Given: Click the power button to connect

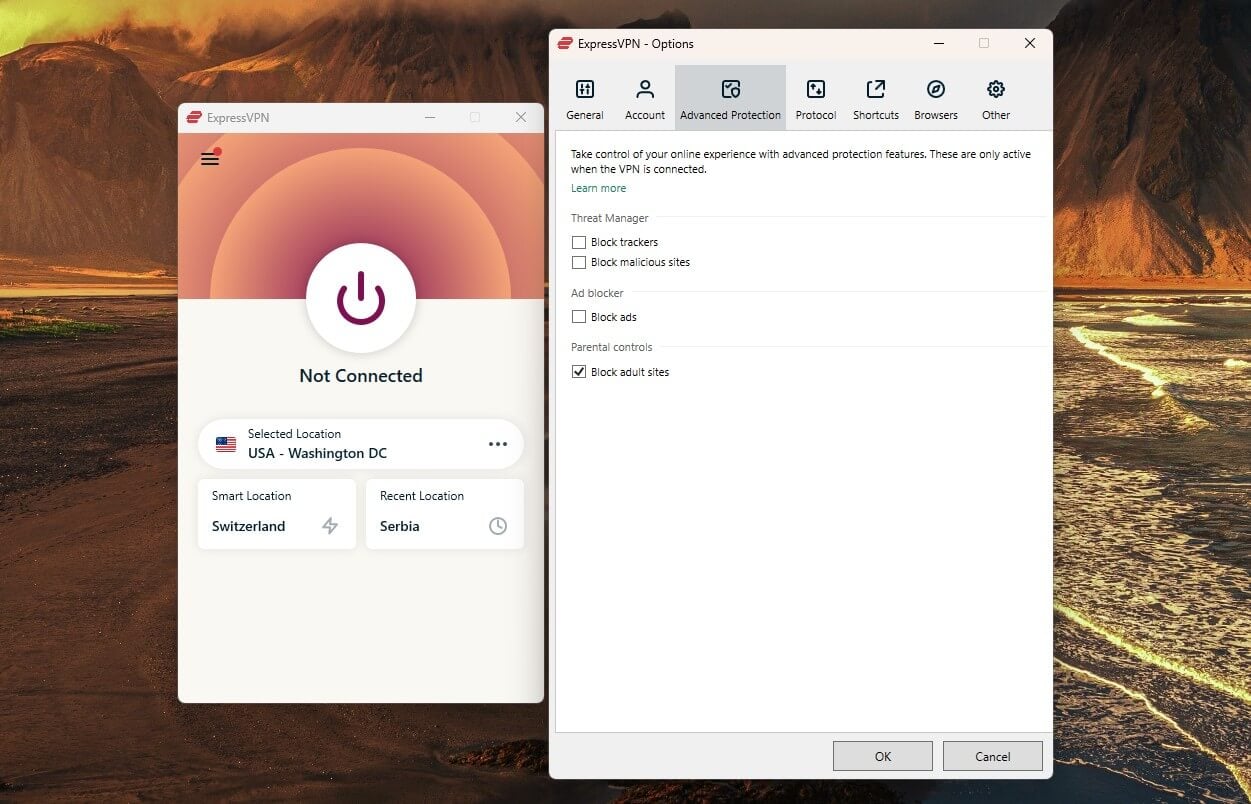Looking at the screenshot, I should pos(360,298).
